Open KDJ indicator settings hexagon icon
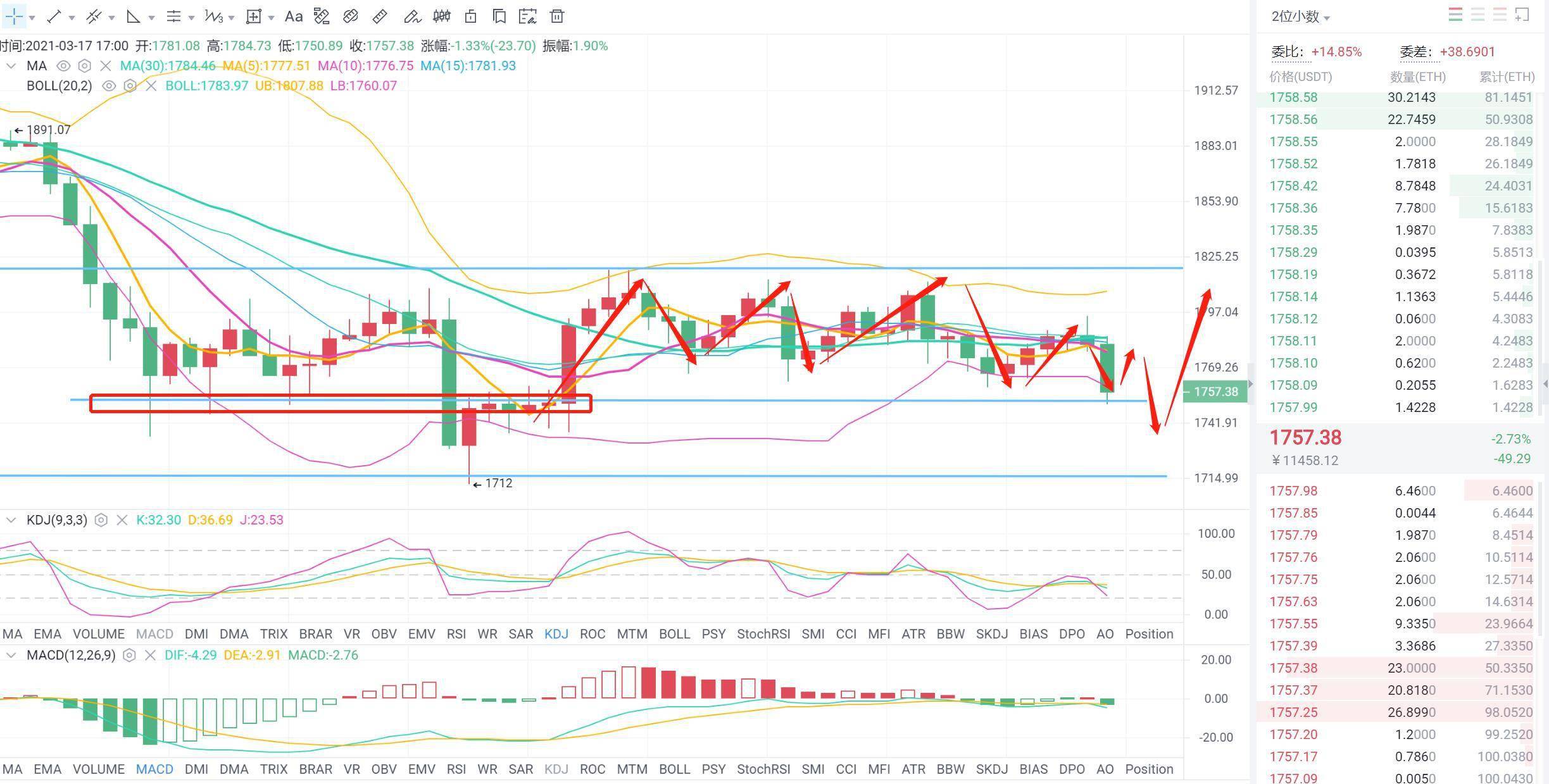This screenshot has width=1549, height=784. click(x=101, y=520)
